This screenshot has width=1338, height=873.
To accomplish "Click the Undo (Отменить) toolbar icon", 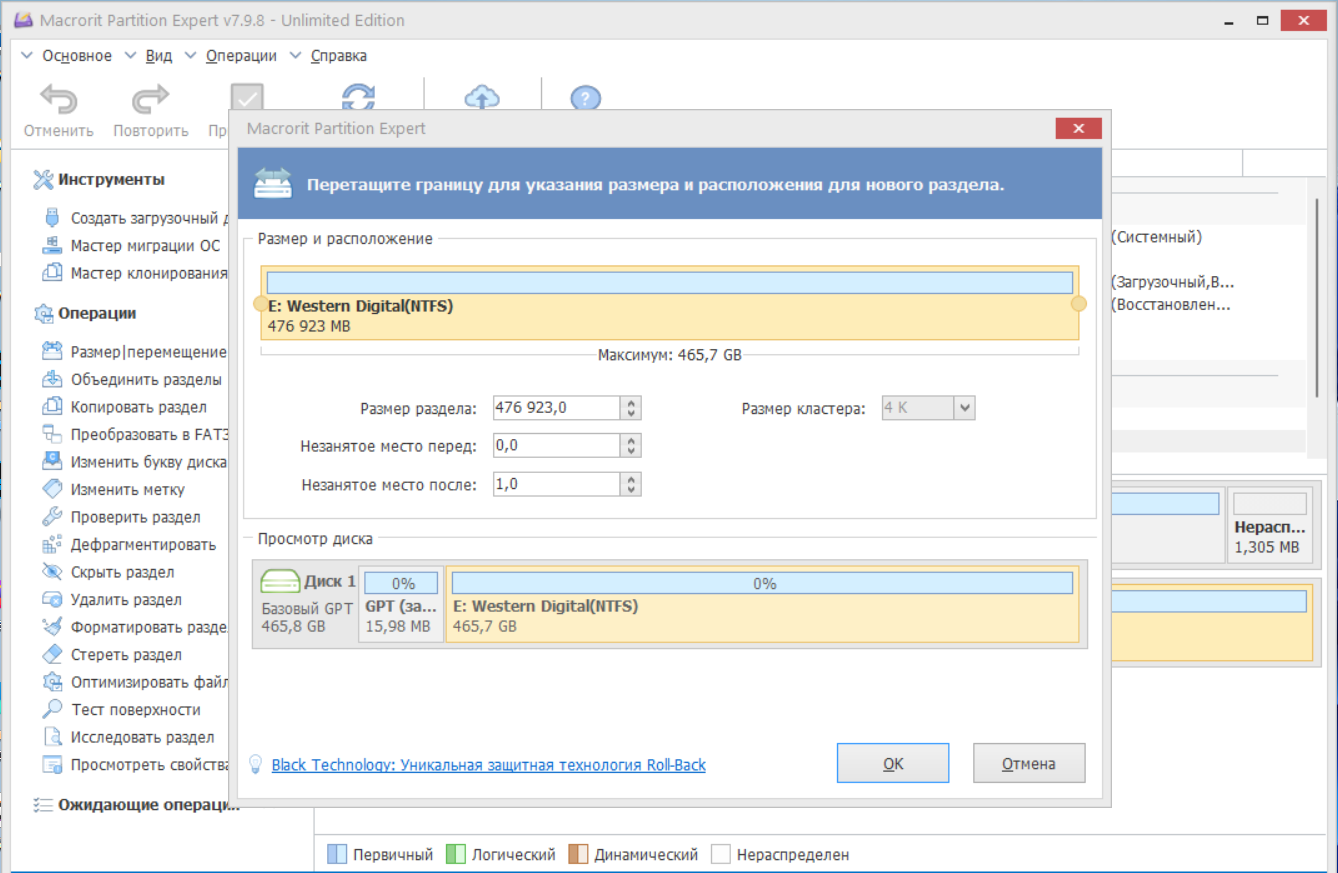I will [58, 100].
